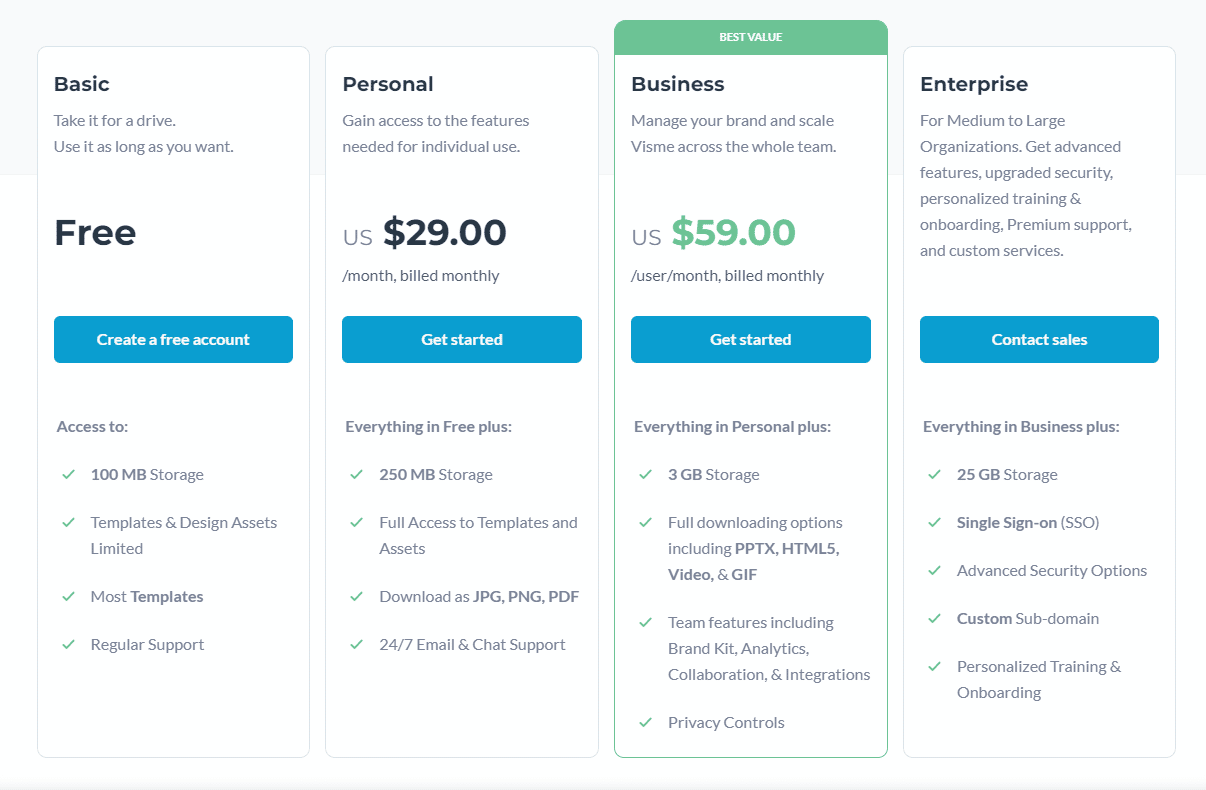Click the checkmark beside Single Sign-on (SSO)
This screenshot has width=1206, height=790.
pyautogui.click(x=934, y=522)
